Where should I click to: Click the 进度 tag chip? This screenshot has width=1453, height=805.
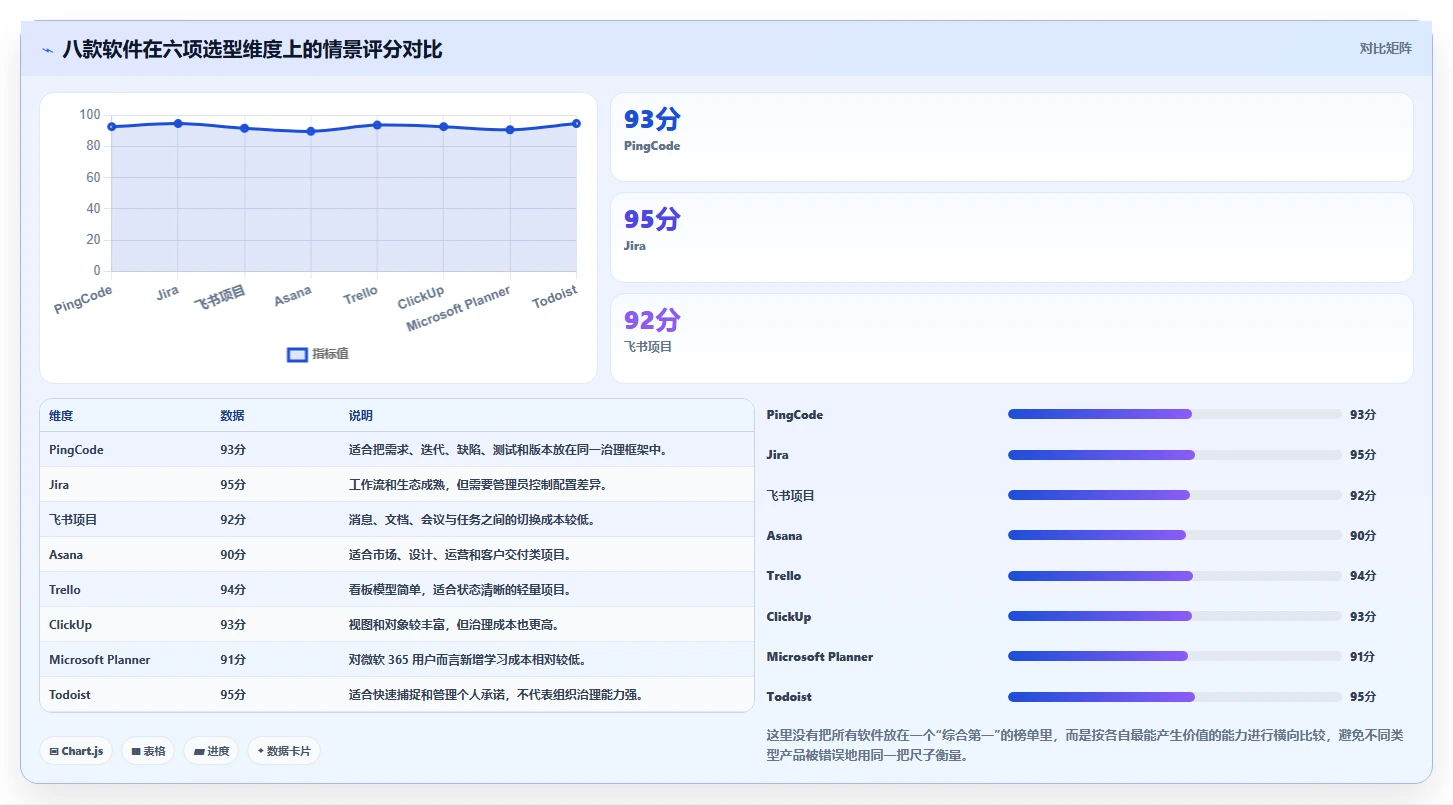coord(211,751)
